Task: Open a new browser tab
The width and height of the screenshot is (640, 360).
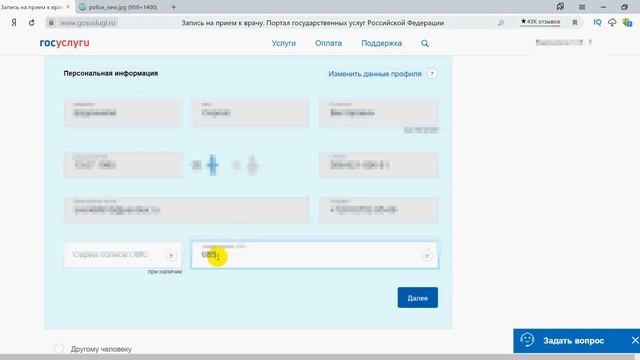Action: click(173, 7)
